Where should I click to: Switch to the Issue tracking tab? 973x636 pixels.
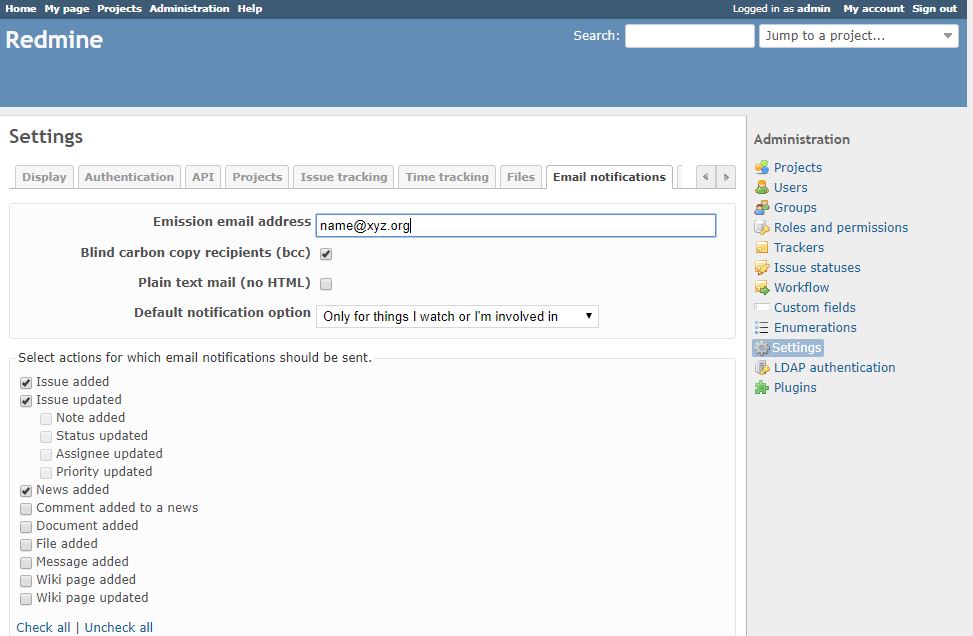pyautogui.click(x=343, y=176)
